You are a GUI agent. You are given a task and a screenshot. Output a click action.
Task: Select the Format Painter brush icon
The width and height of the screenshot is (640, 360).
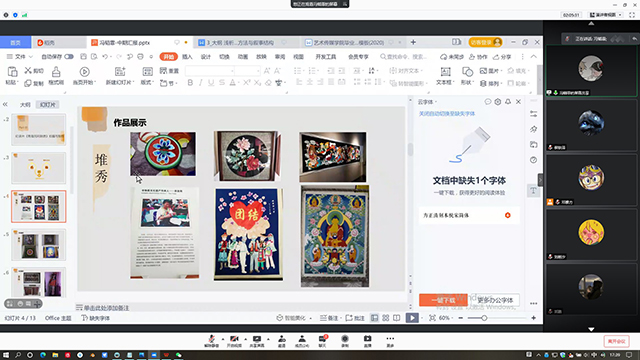pyautogui.click(x=56, y=72)
